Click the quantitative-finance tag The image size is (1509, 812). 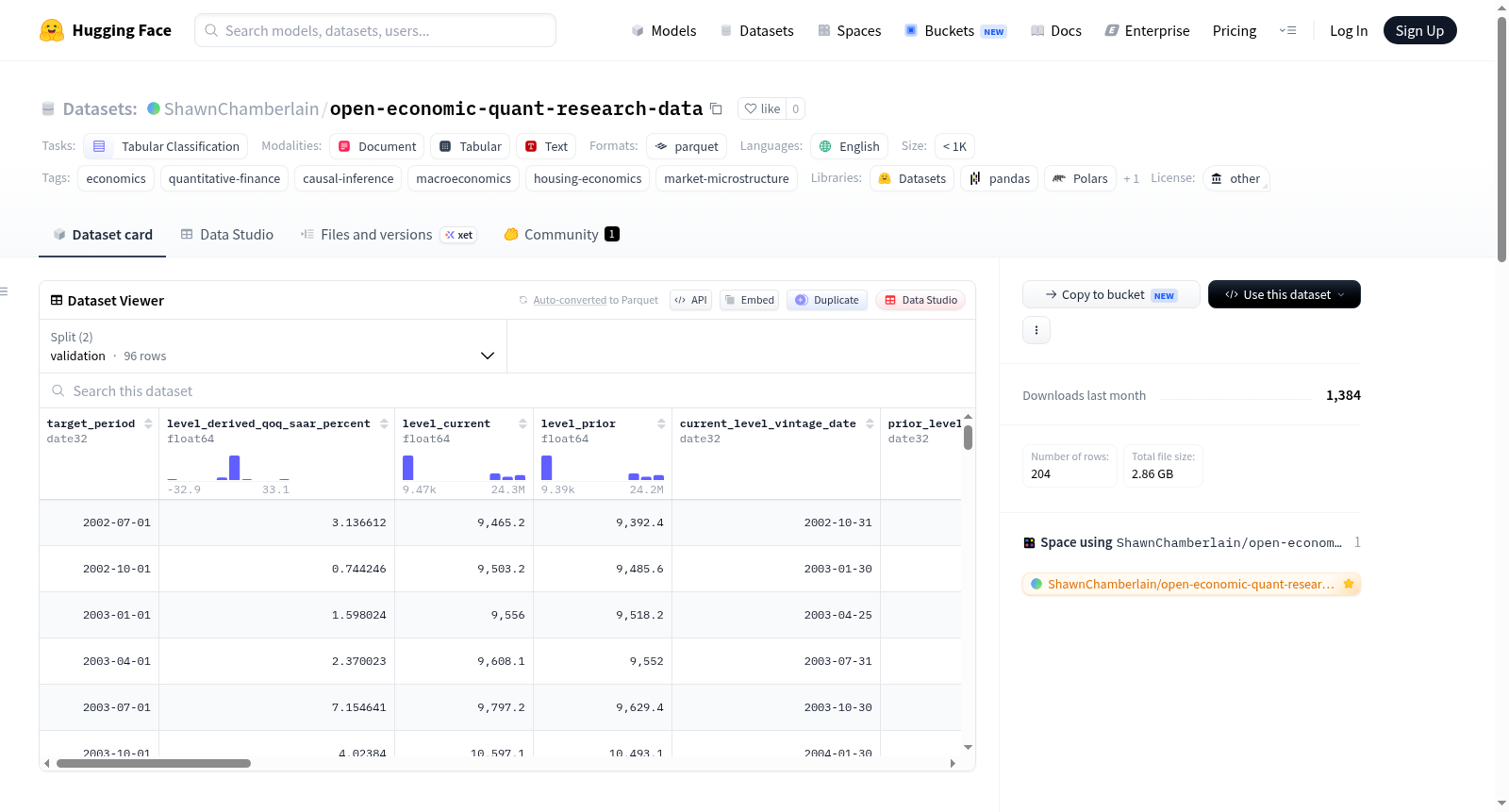point(224,178)
